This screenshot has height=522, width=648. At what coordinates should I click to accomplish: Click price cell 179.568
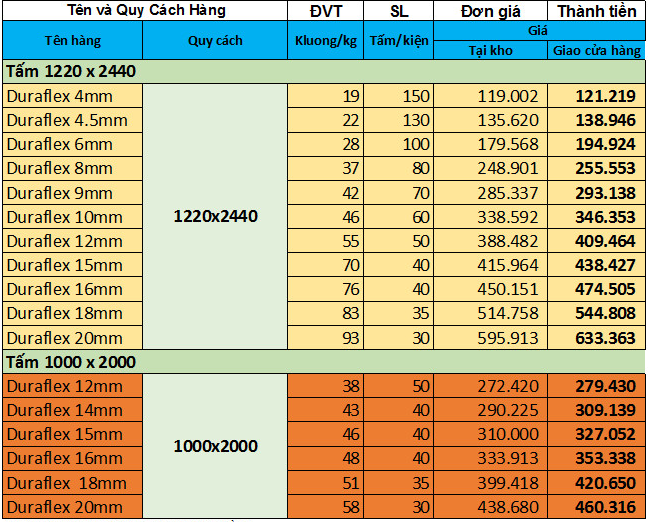pos(491,144)
